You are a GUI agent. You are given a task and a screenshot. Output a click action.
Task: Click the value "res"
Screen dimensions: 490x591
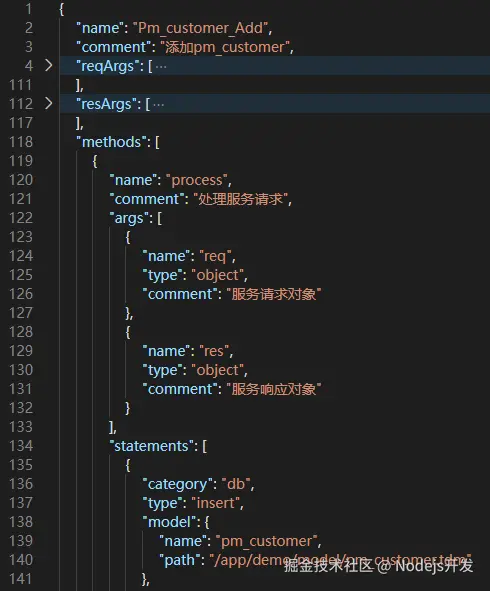tap(214, 351)
